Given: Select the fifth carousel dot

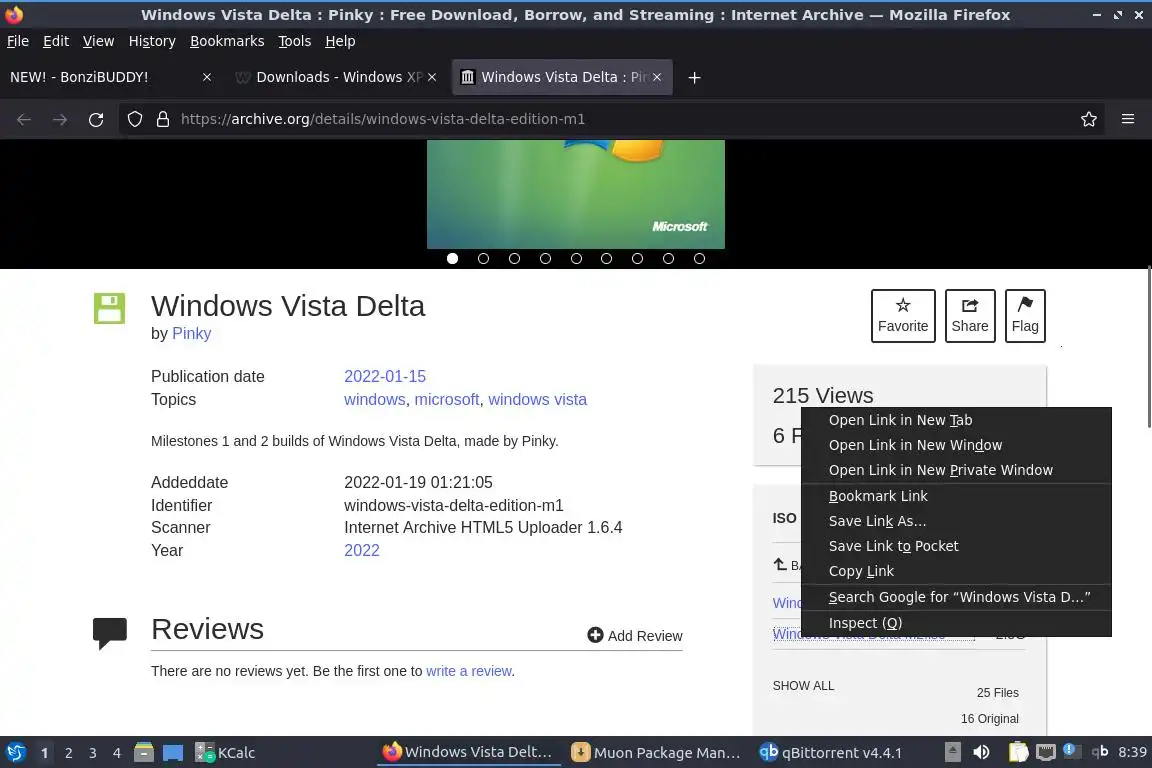Looking at the screenshot, I should pyautogui.click(x=576, y=259).
